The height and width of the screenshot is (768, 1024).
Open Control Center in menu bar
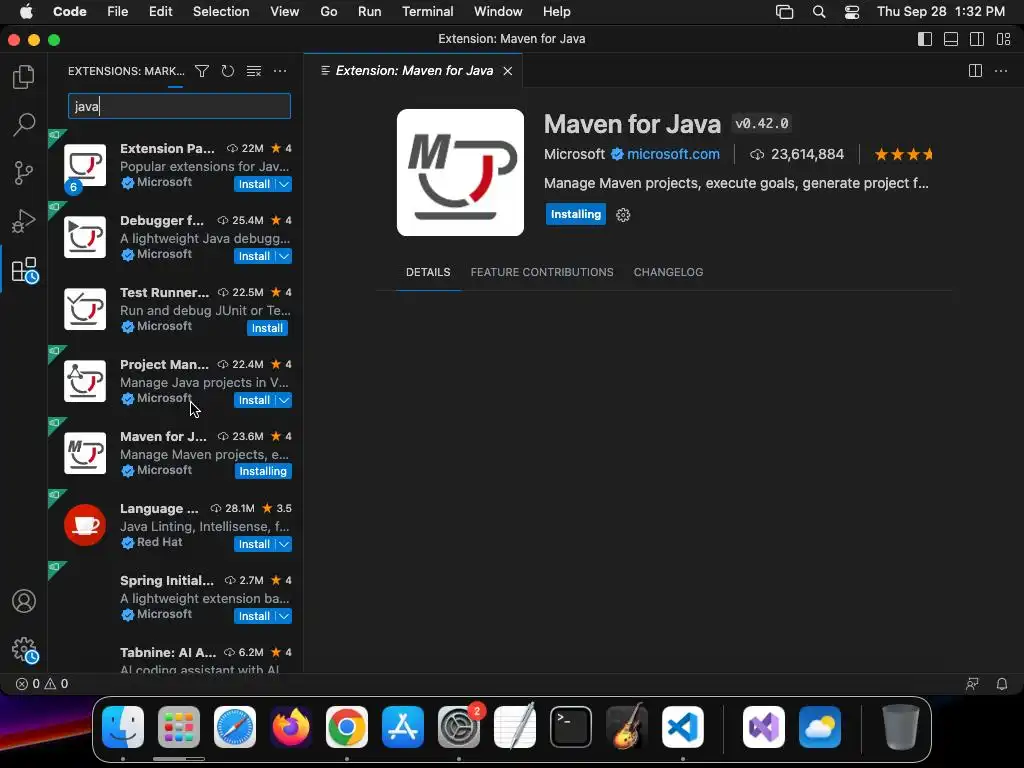tap(852, 12)
